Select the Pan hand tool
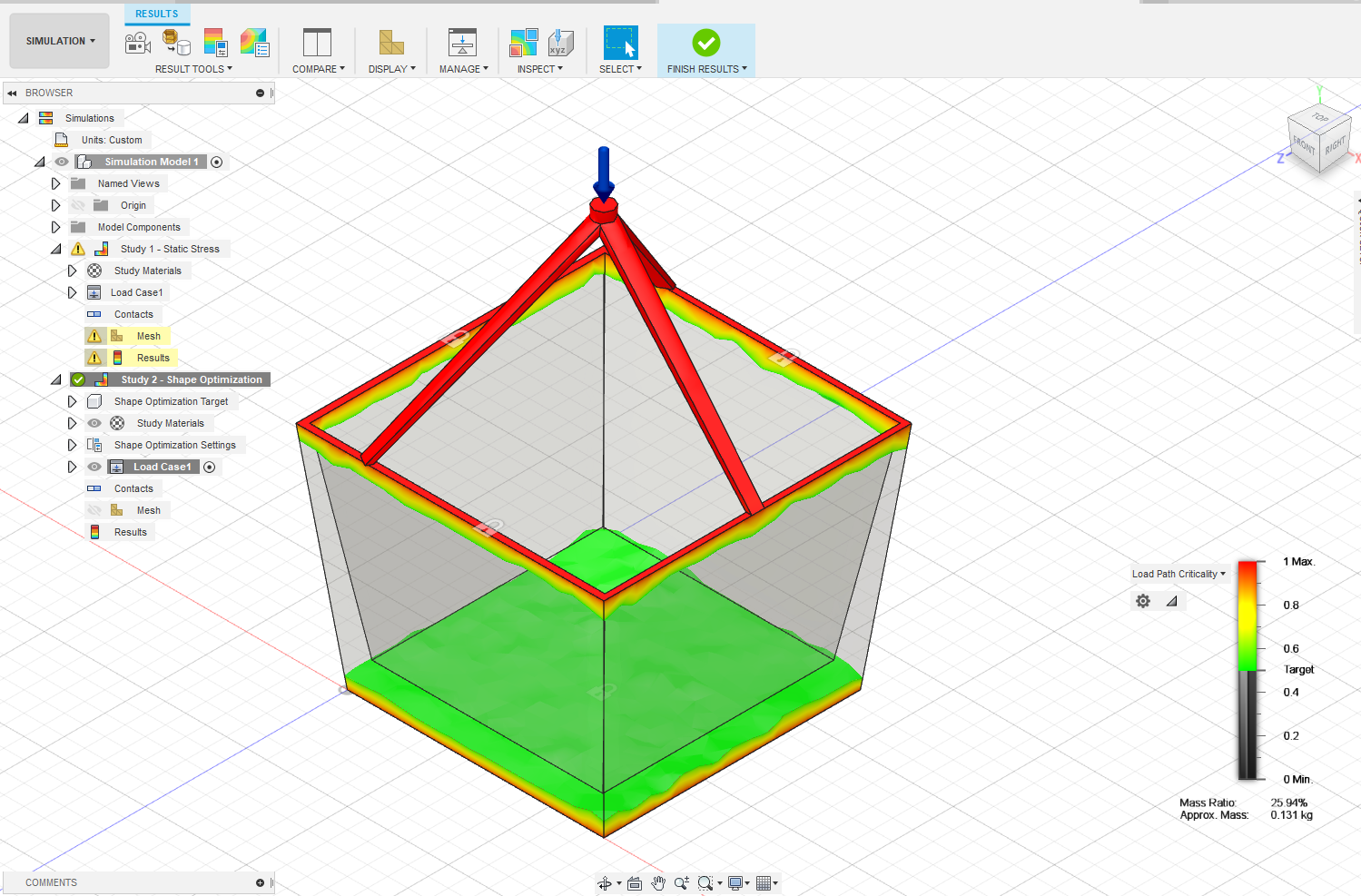The width and height of the screenshot is (1361, 896). (x=658, y=883)
